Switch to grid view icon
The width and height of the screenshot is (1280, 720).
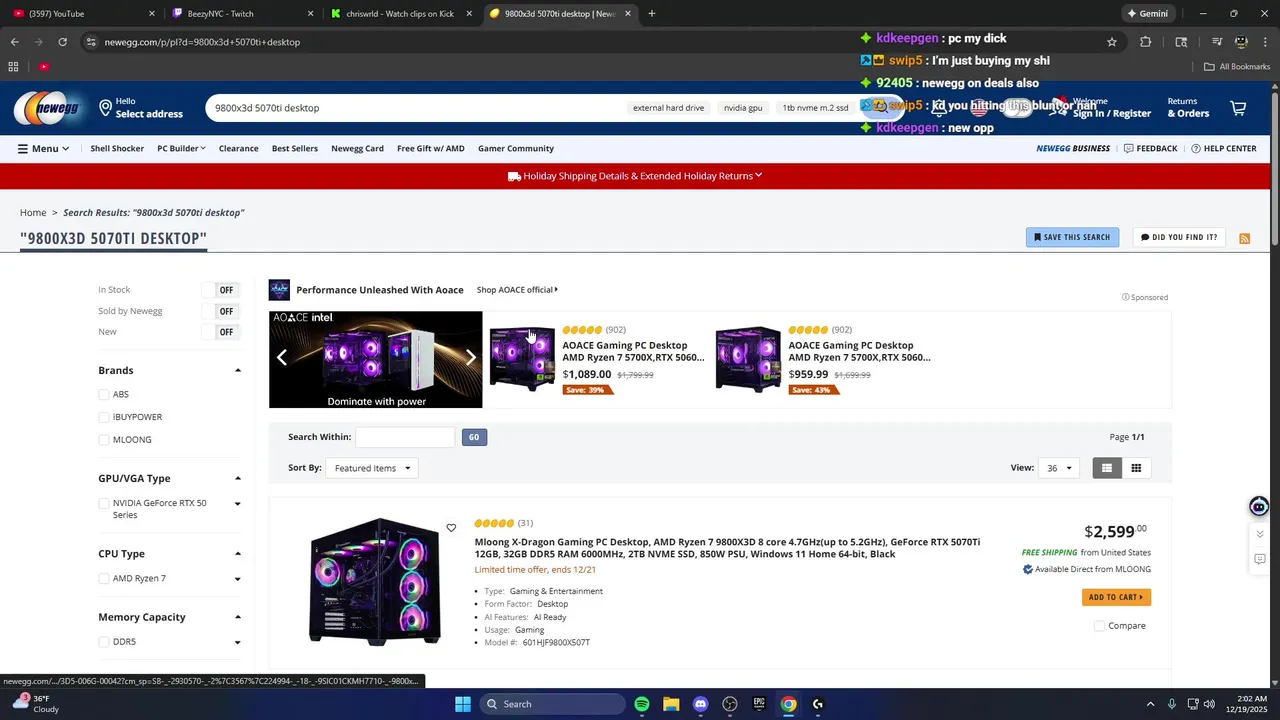click(1136, 468)
